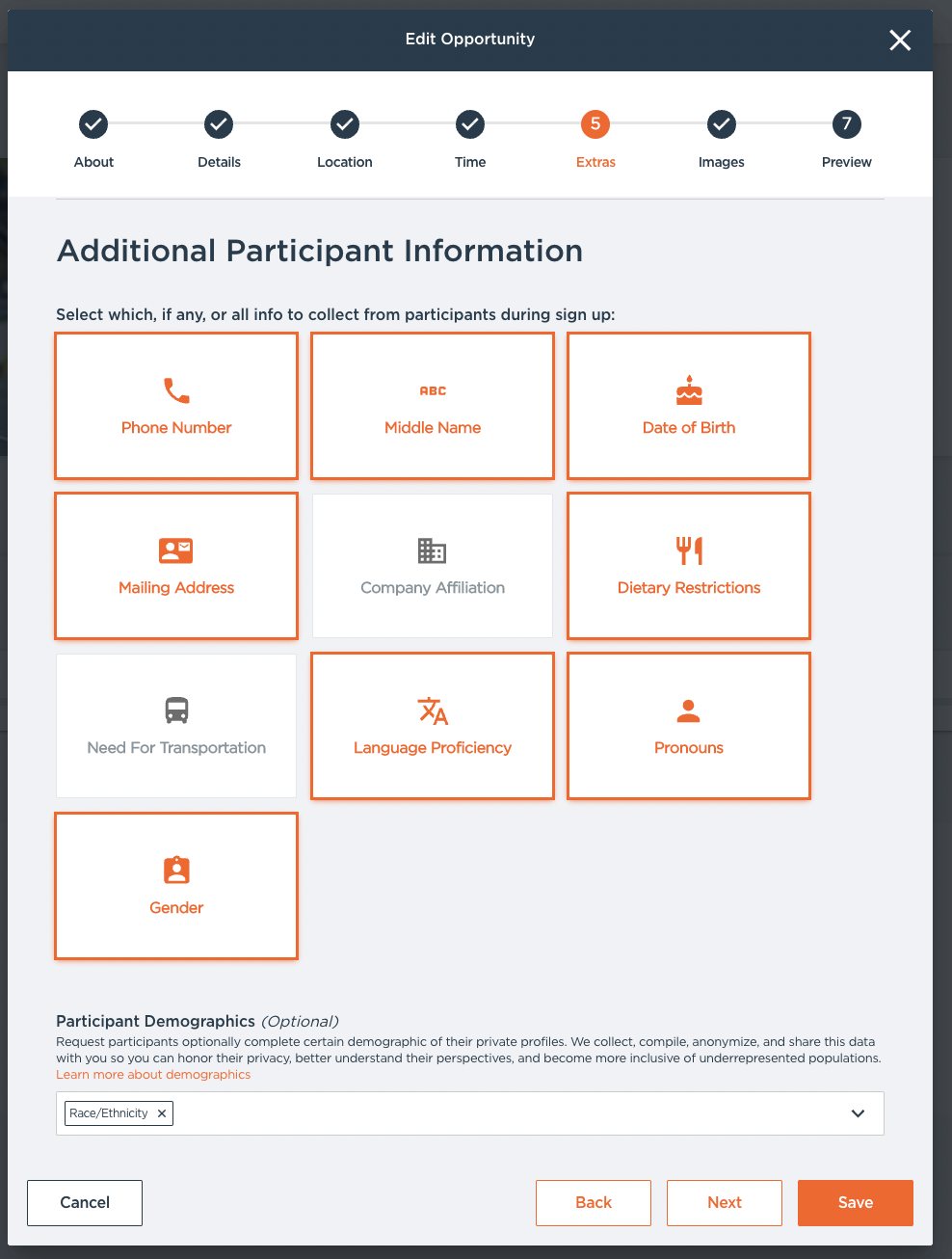Click inside the demographics selection field

pyautogui.click(x=501, y=1113)
